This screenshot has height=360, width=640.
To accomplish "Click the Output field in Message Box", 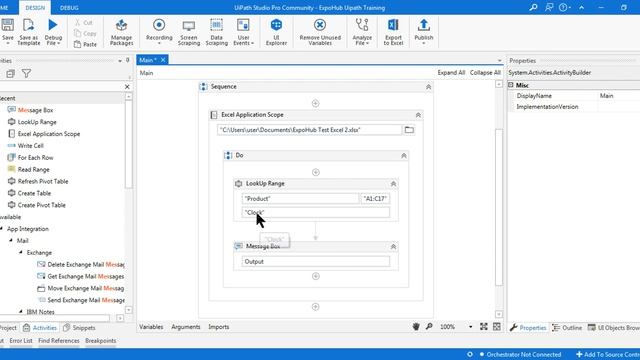I will (316, 262).
